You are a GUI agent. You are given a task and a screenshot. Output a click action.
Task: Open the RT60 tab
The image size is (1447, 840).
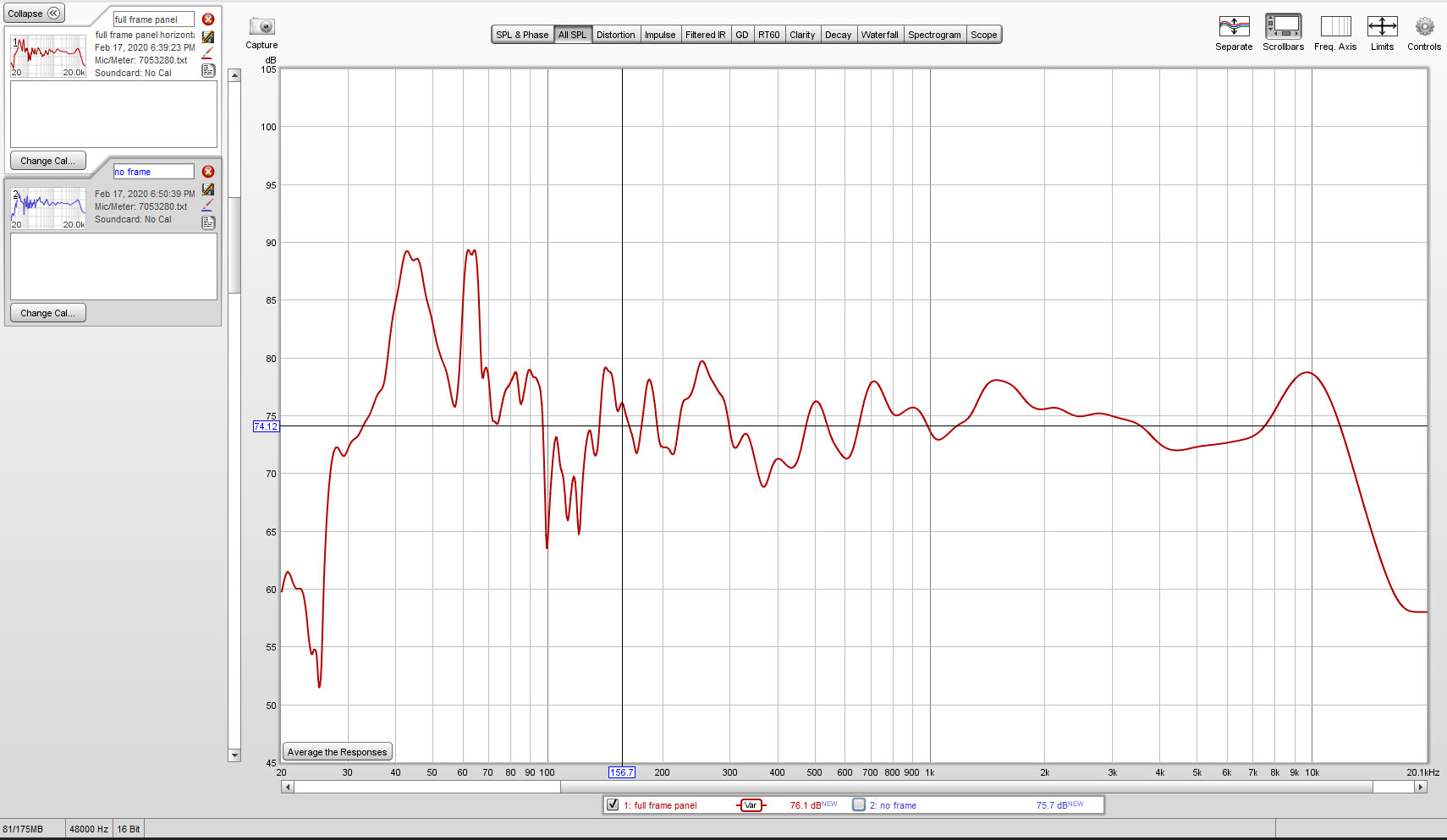click(x=769, y=35)
